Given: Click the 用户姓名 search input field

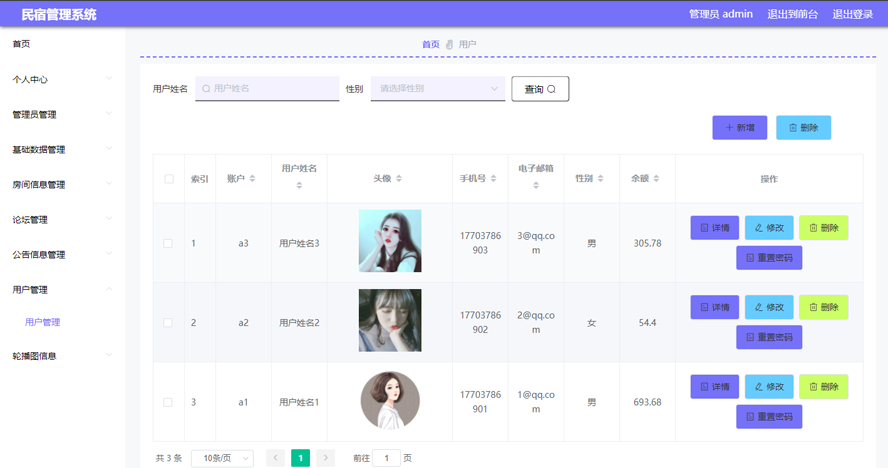Looking at the screenshot, I should coord(267,88).
